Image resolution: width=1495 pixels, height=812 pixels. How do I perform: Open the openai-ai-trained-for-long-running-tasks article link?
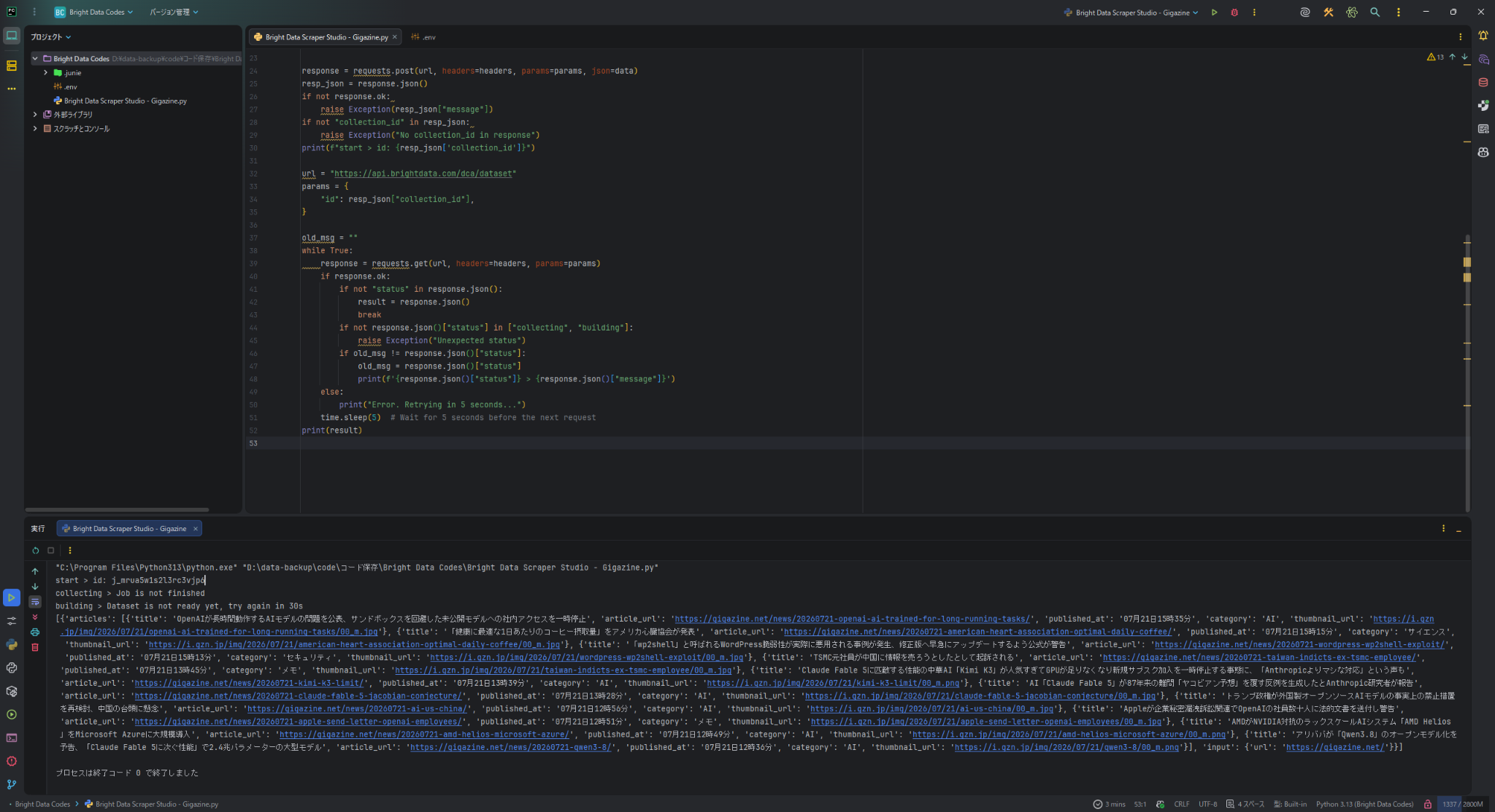click(x=852, y=619)
